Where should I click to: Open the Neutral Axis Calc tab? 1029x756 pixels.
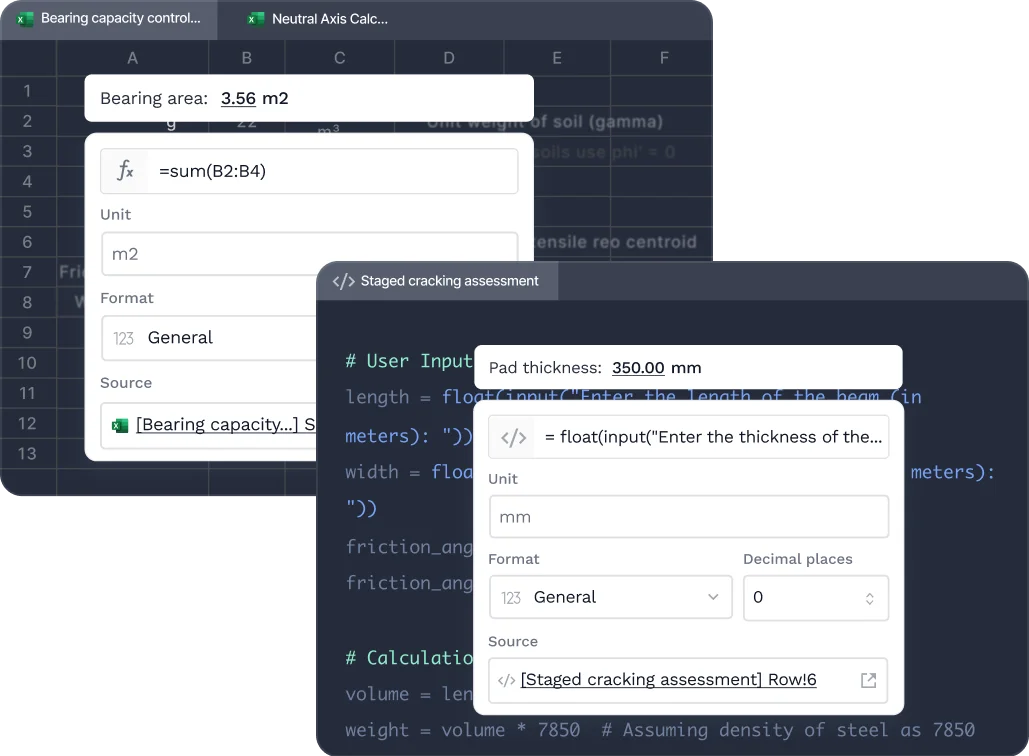pos(318,19)
